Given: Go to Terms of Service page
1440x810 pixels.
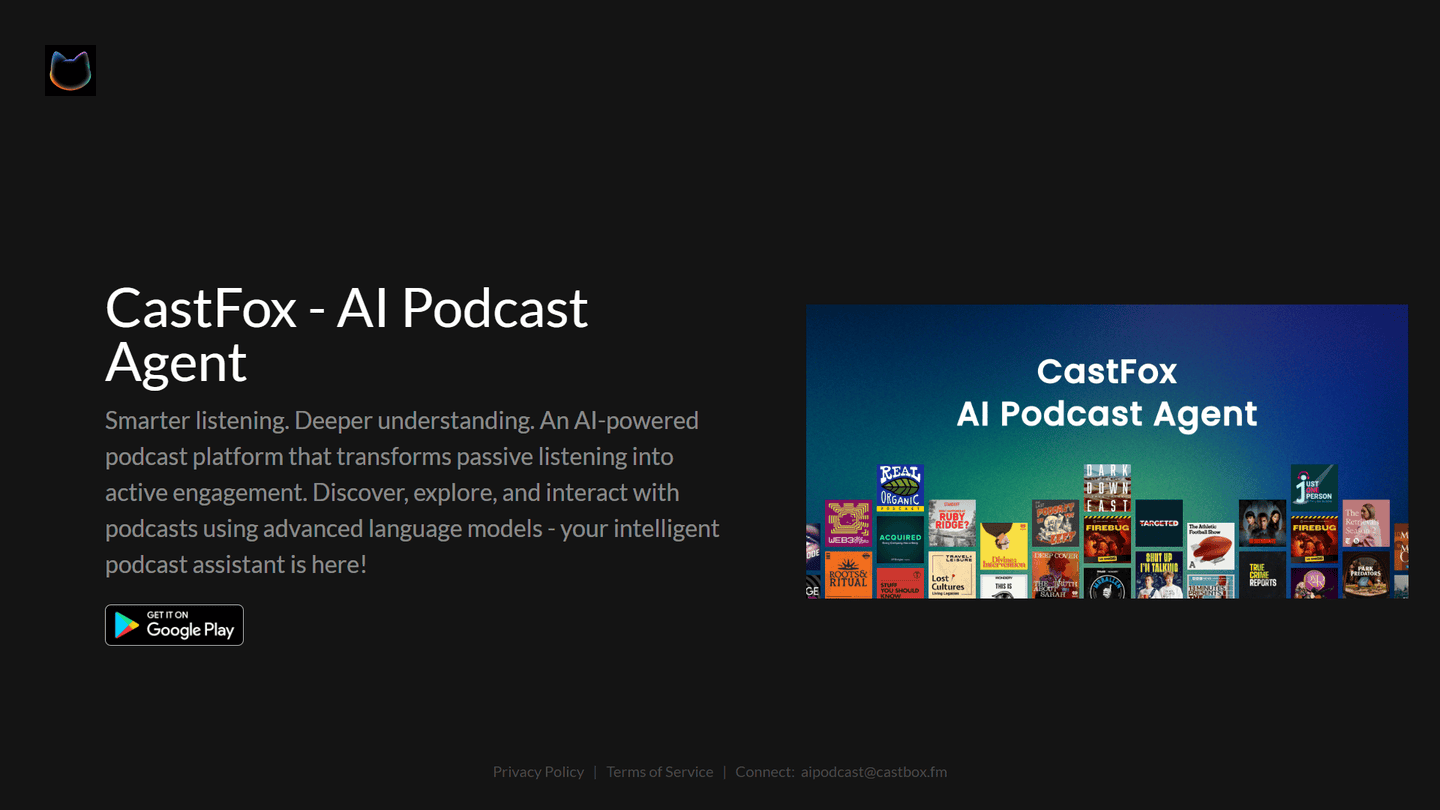Looking at the screenshot, I should pyautogui.click(x=659, y=771).
